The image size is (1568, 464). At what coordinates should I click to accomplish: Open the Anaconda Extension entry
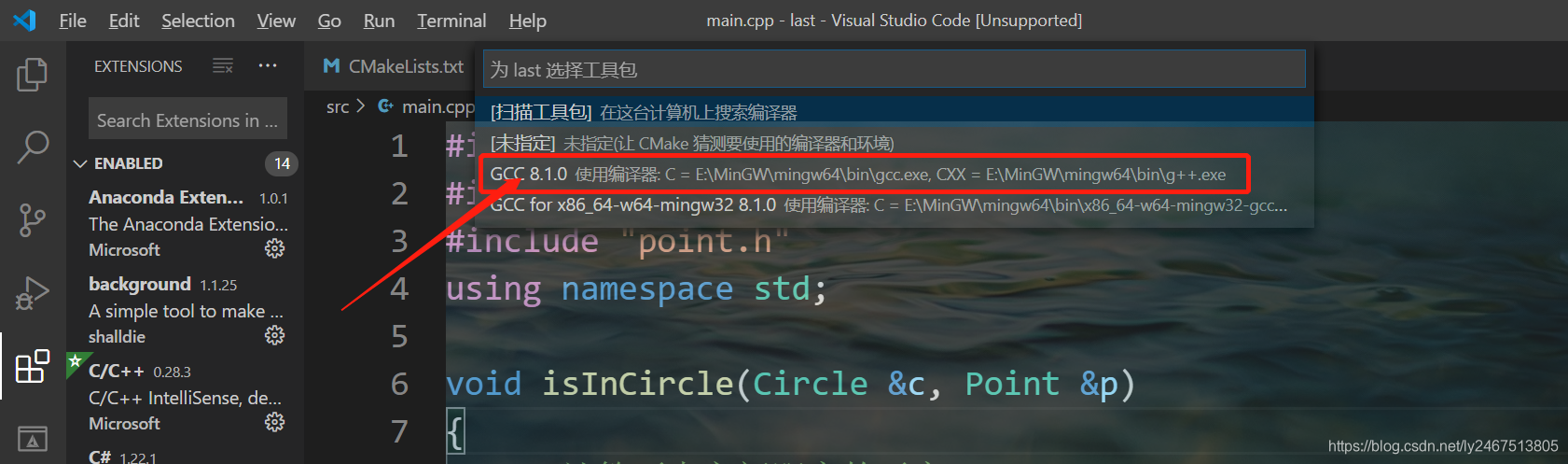tap(187, 223)
